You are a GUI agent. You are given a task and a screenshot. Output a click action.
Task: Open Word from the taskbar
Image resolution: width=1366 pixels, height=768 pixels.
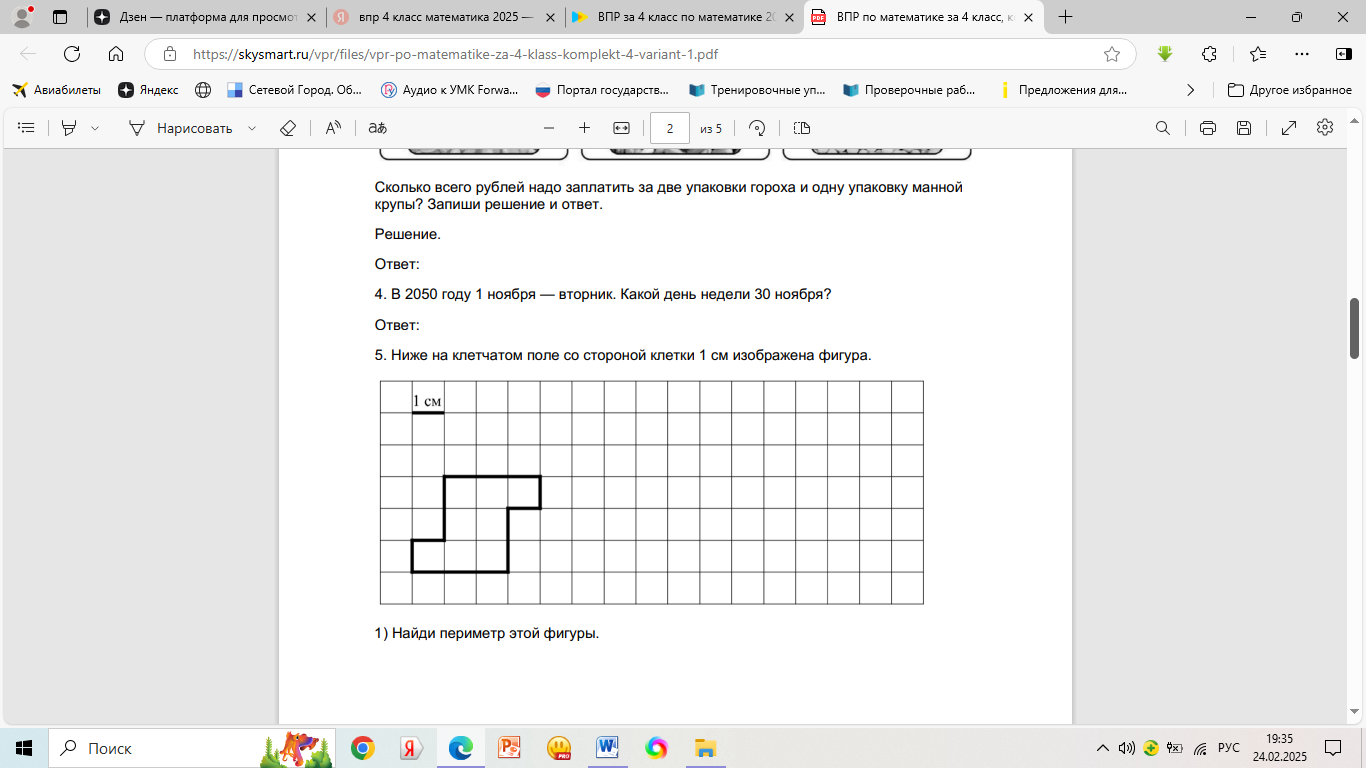(607, 748)
